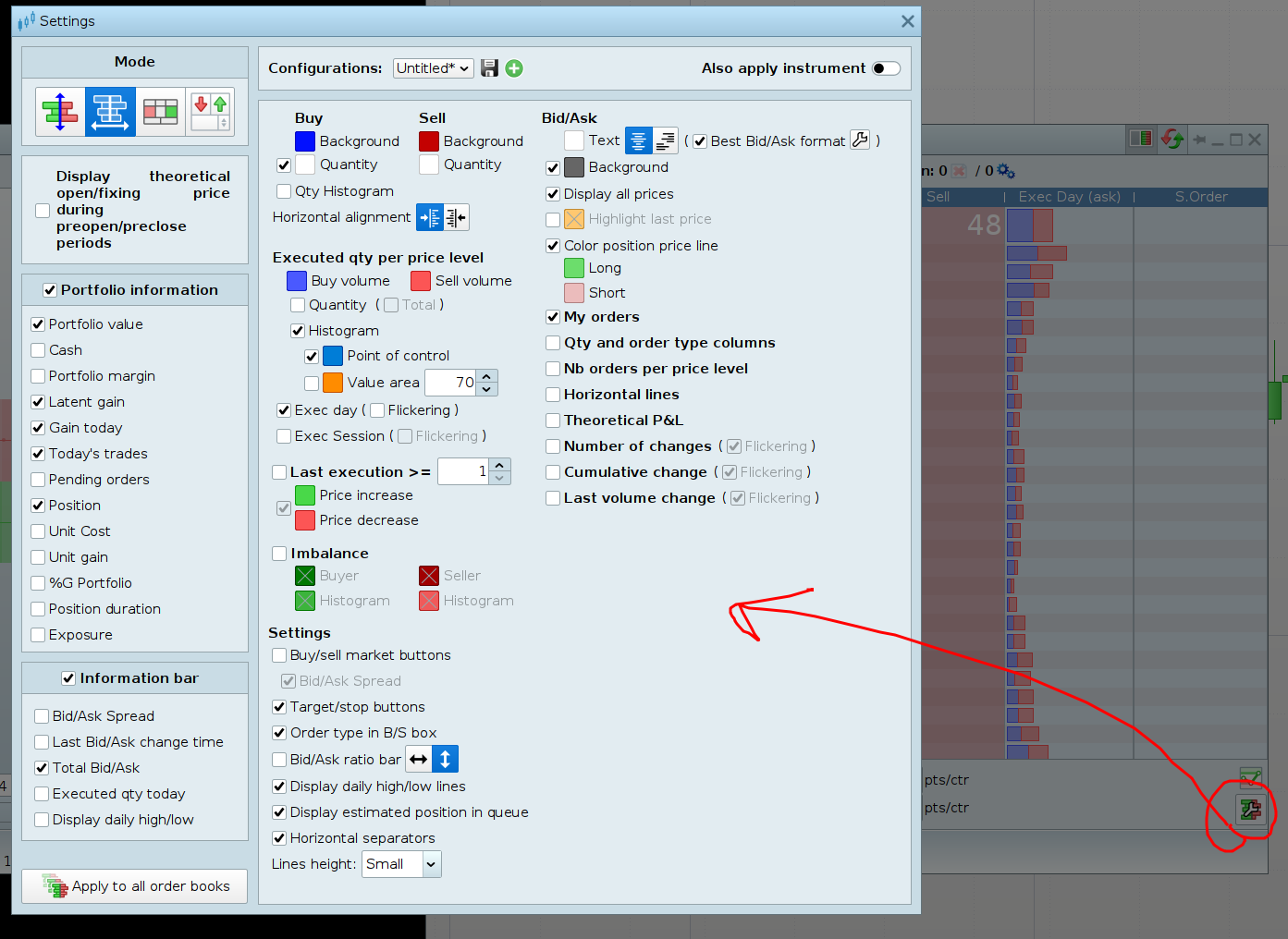Enable Bid/Ask Spread in Information bar
The height and width of the screenshot is (939, 1288).
(x=42, y=716)
